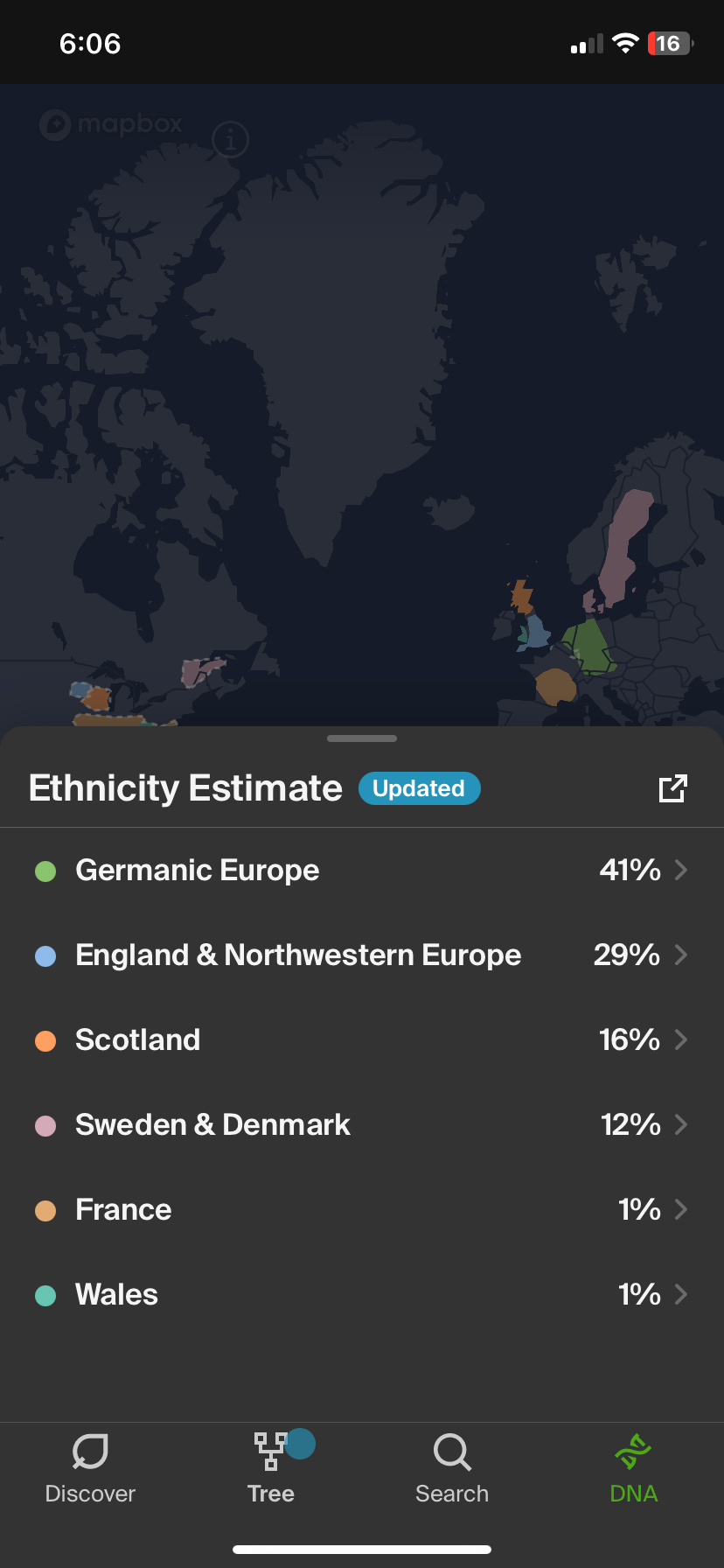Open the France ethnicity row
This screenshot has width=724, height=1568.
[x=362, y=1209]
